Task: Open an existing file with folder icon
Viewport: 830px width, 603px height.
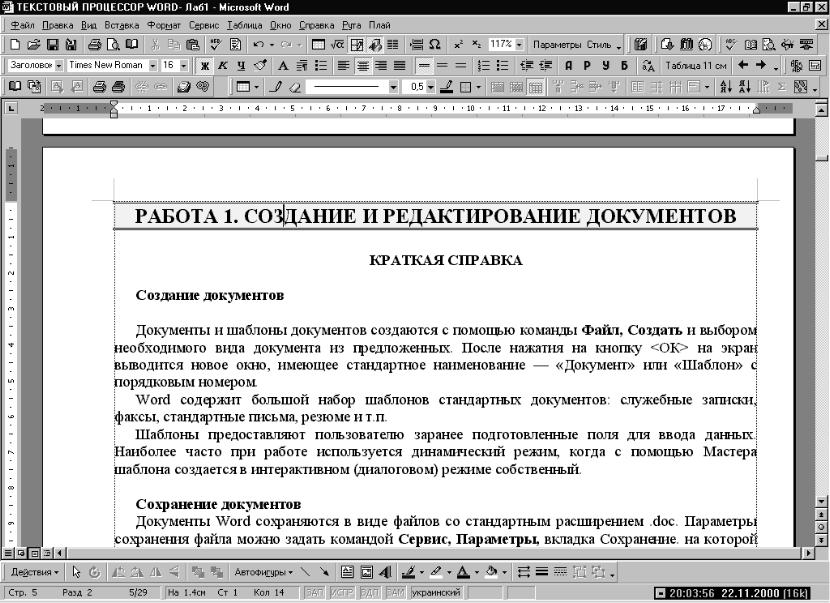Action: point(33,44)
